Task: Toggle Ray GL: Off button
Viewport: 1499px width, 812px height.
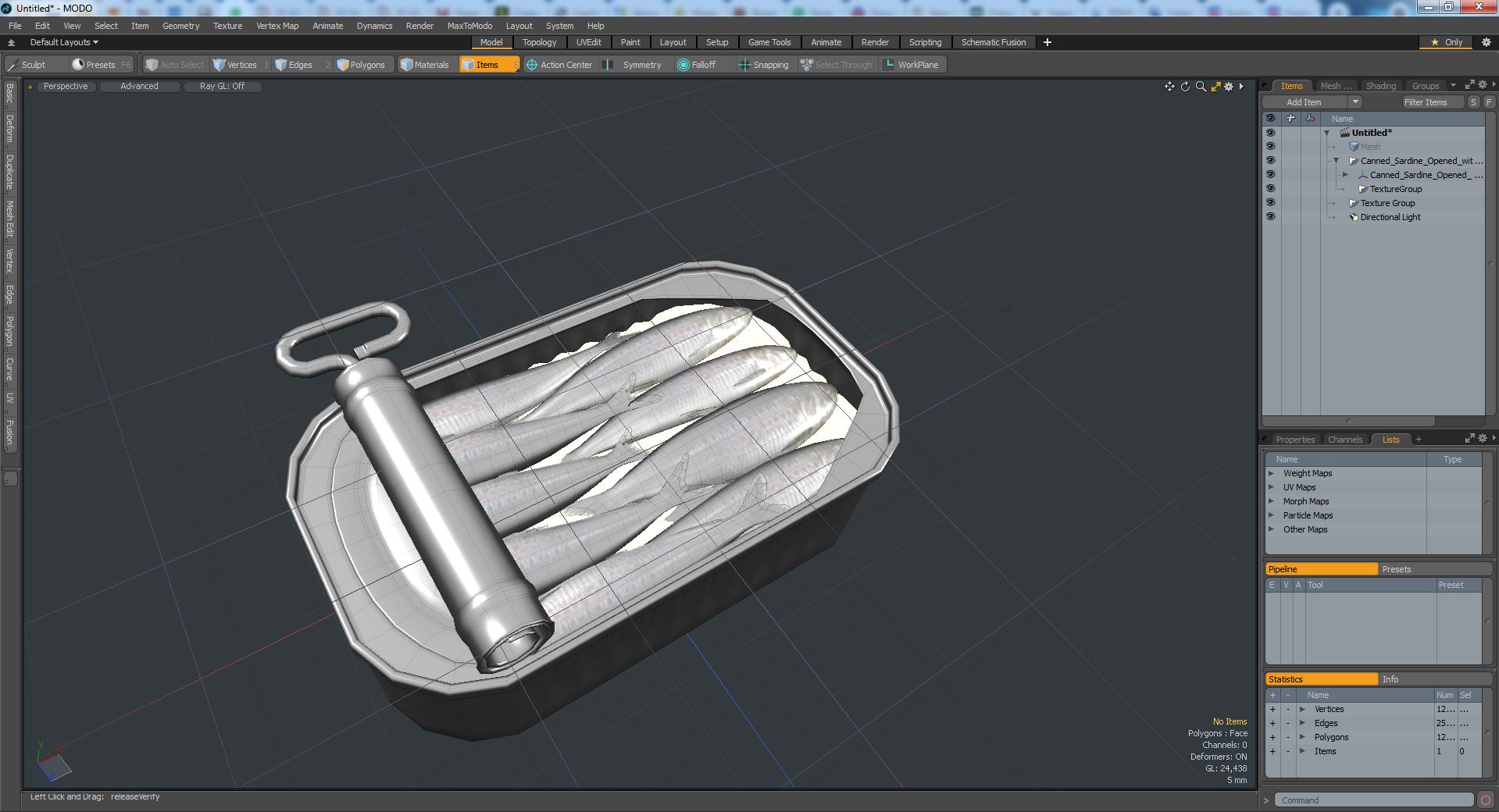Action: point(222,86)
